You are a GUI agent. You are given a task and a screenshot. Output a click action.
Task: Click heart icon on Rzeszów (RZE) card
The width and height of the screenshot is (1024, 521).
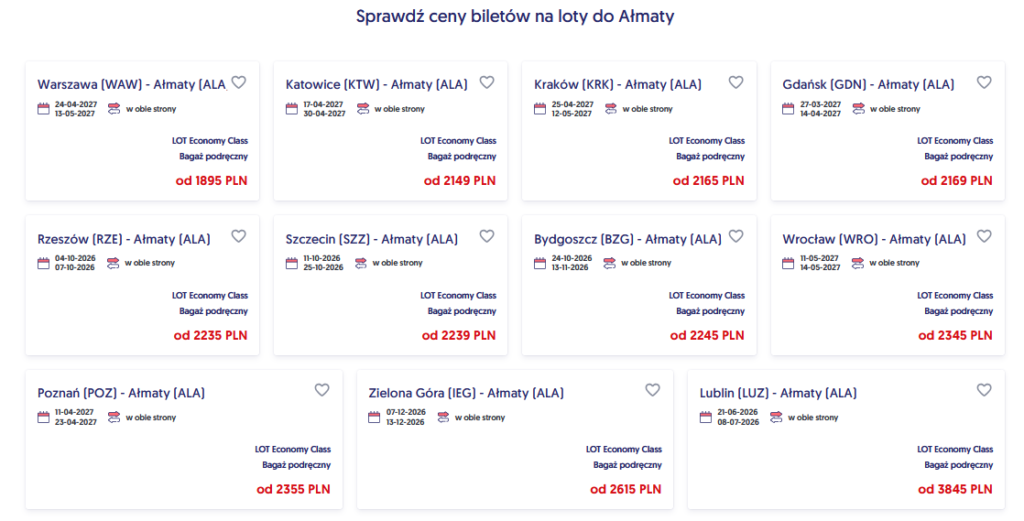[239, 236]
